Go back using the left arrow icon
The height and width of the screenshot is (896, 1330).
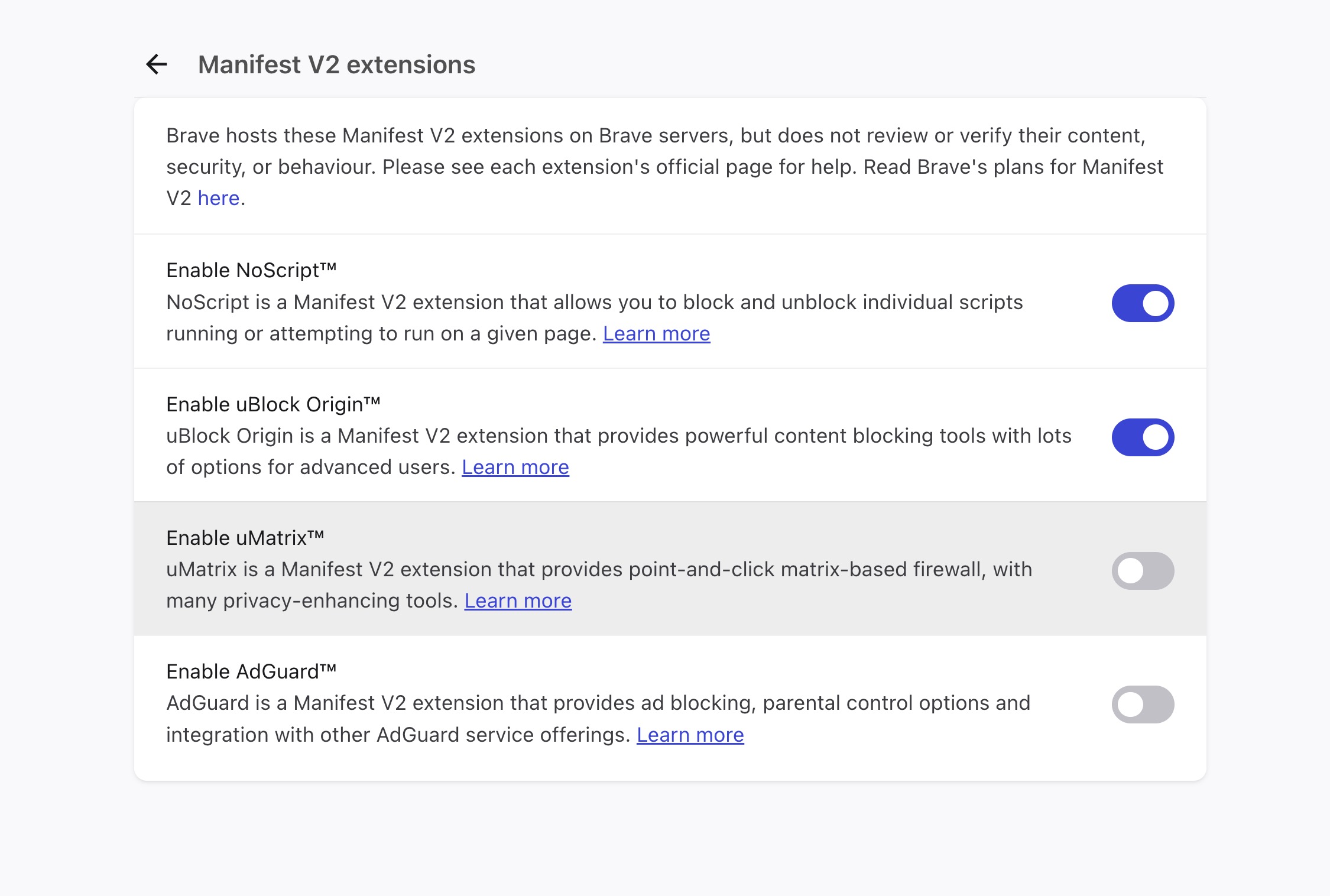pyautogui.click(x=157, y=64)
